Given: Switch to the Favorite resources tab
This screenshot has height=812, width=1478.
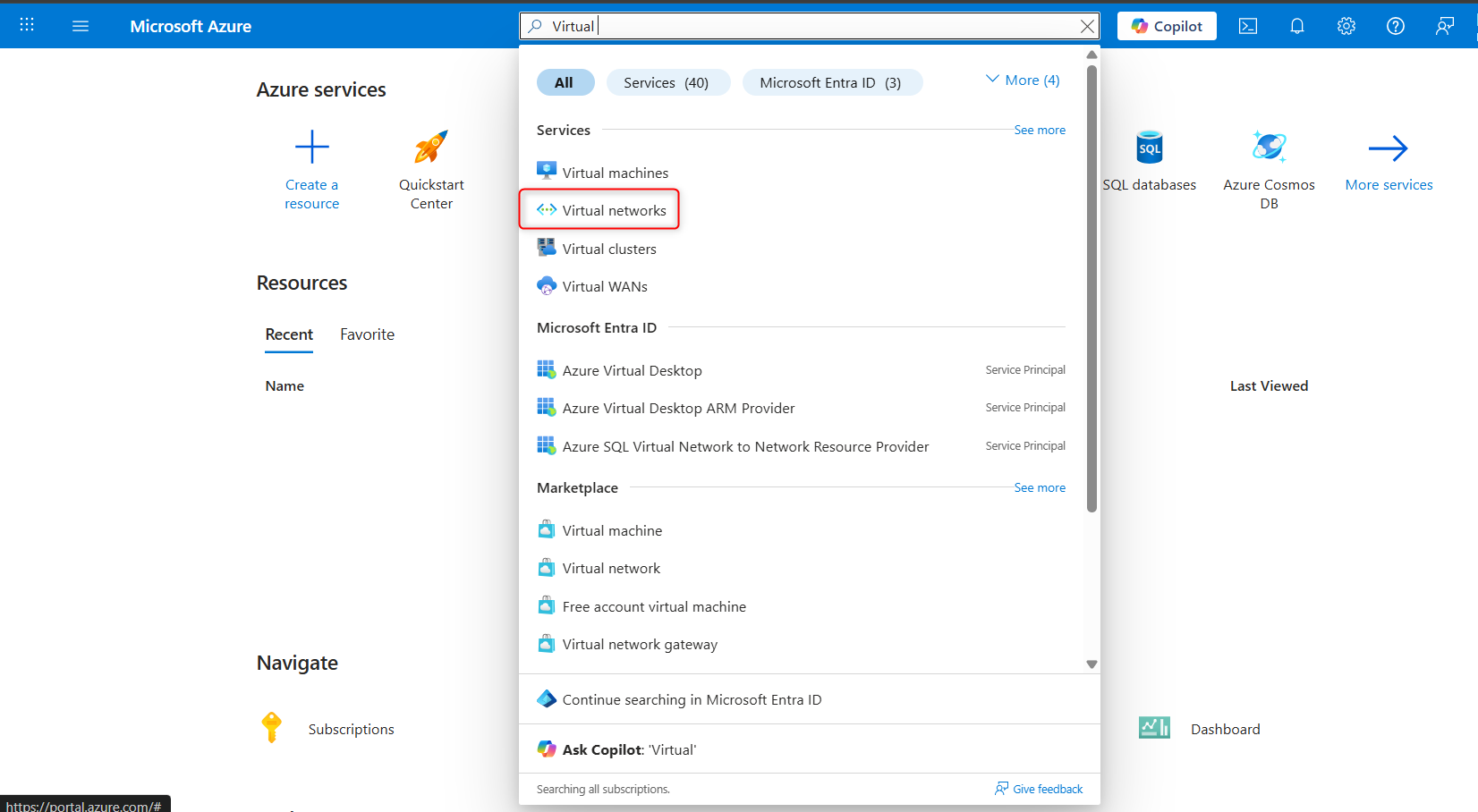Looking at the screenshot, I should click(367, 334).
